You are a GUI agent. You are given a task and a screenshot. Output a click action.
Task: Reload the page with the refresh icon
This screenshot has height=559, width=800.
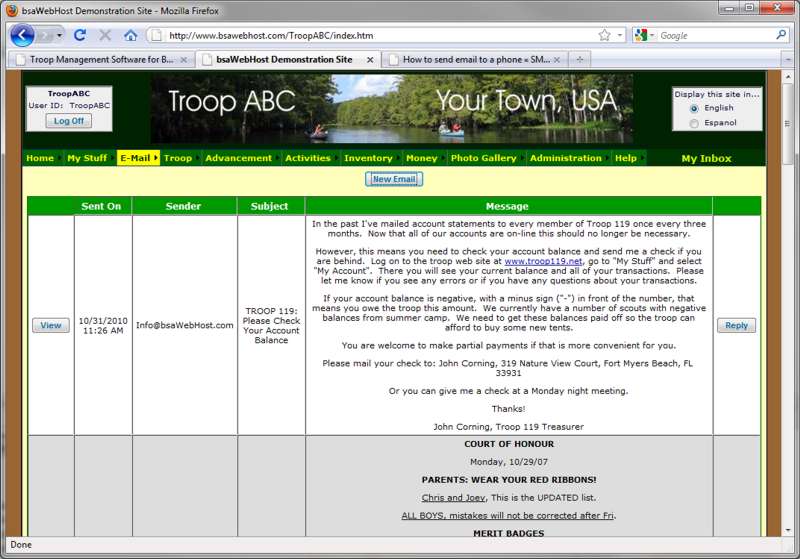[x=80, y=35]
